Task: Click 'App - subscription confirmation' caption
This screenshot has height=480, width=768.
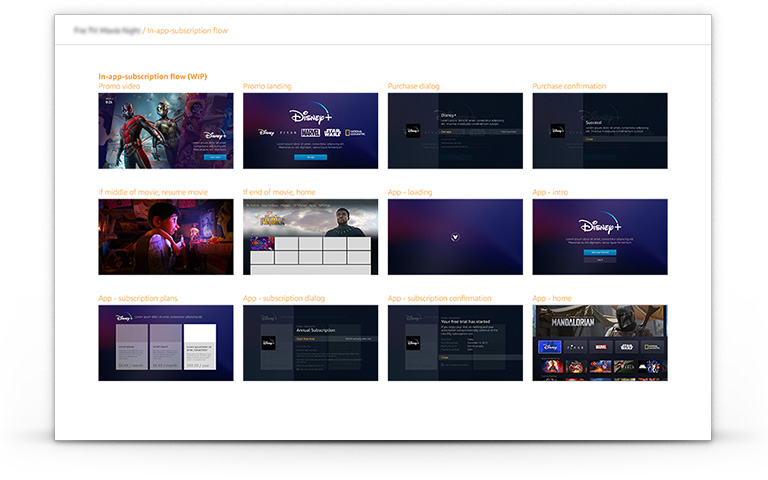Action: 439,298
